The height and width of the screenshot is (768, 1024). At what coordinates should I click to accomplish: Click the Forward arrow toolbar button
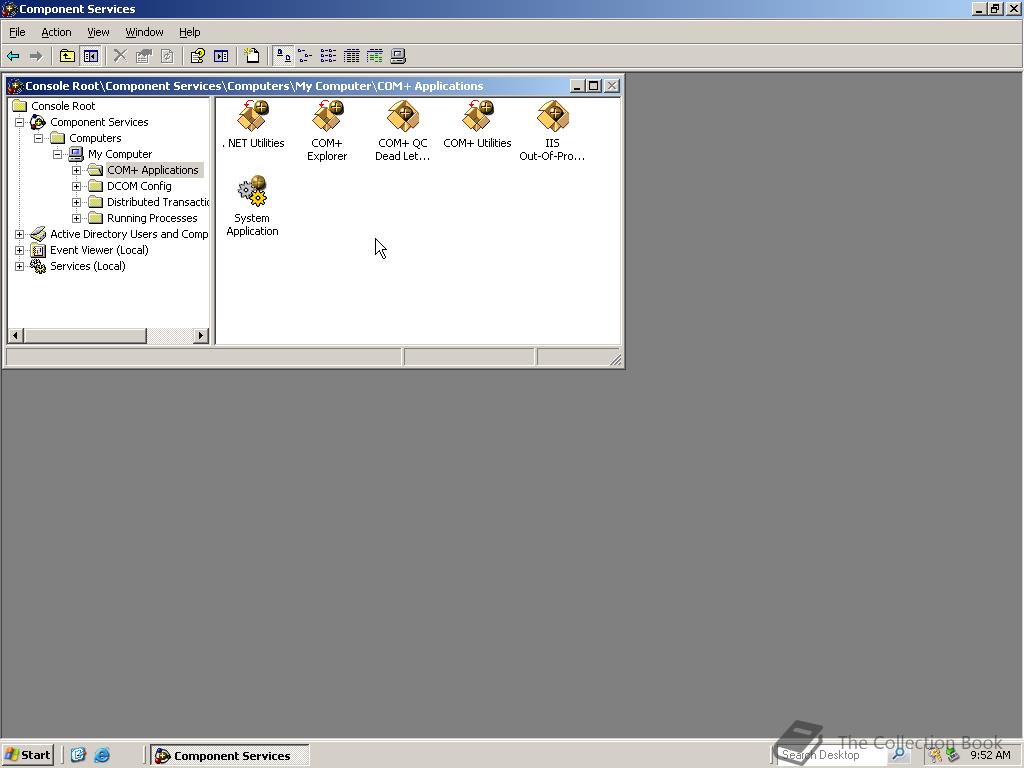(36, 56)
